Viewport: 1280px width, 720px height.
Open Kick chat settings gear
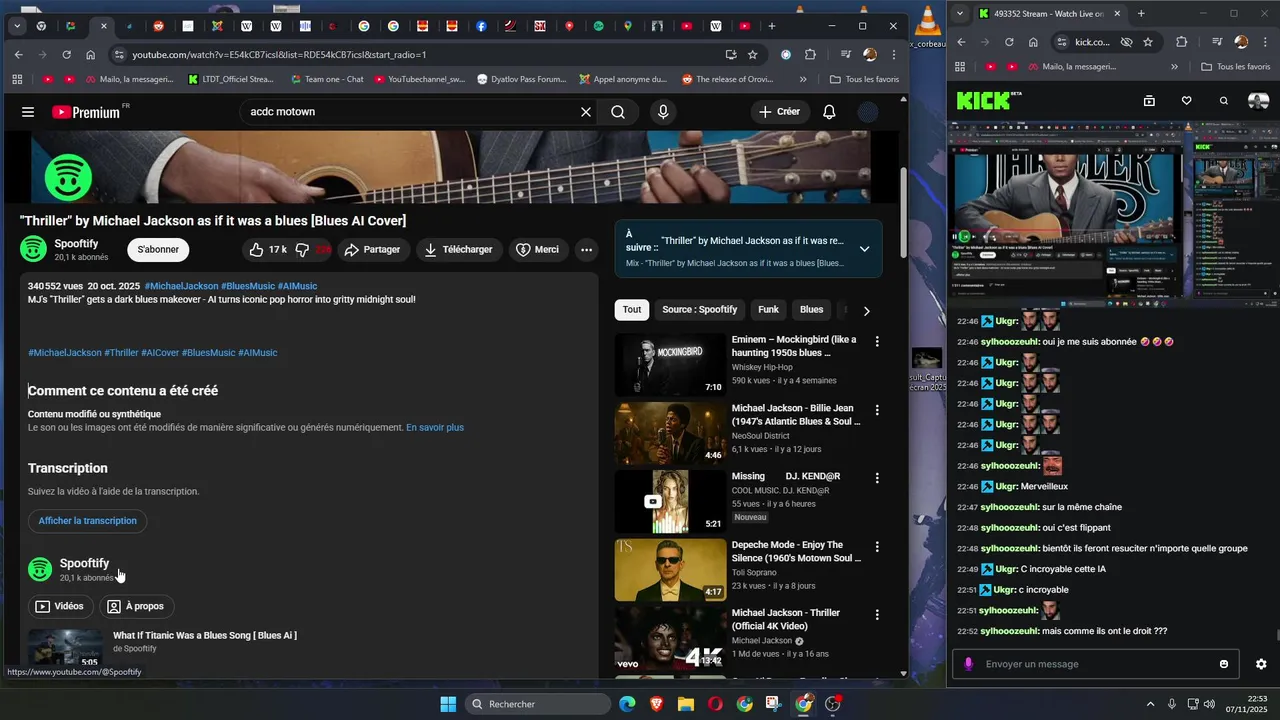click(1261, 664)
